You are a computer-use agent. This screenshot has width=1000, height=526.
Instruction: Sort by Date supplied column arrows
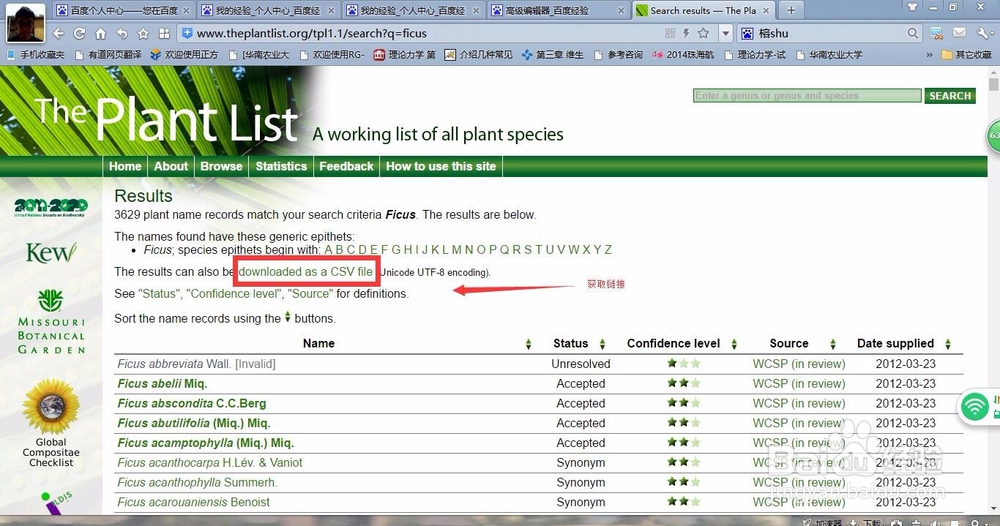(948, 344)
